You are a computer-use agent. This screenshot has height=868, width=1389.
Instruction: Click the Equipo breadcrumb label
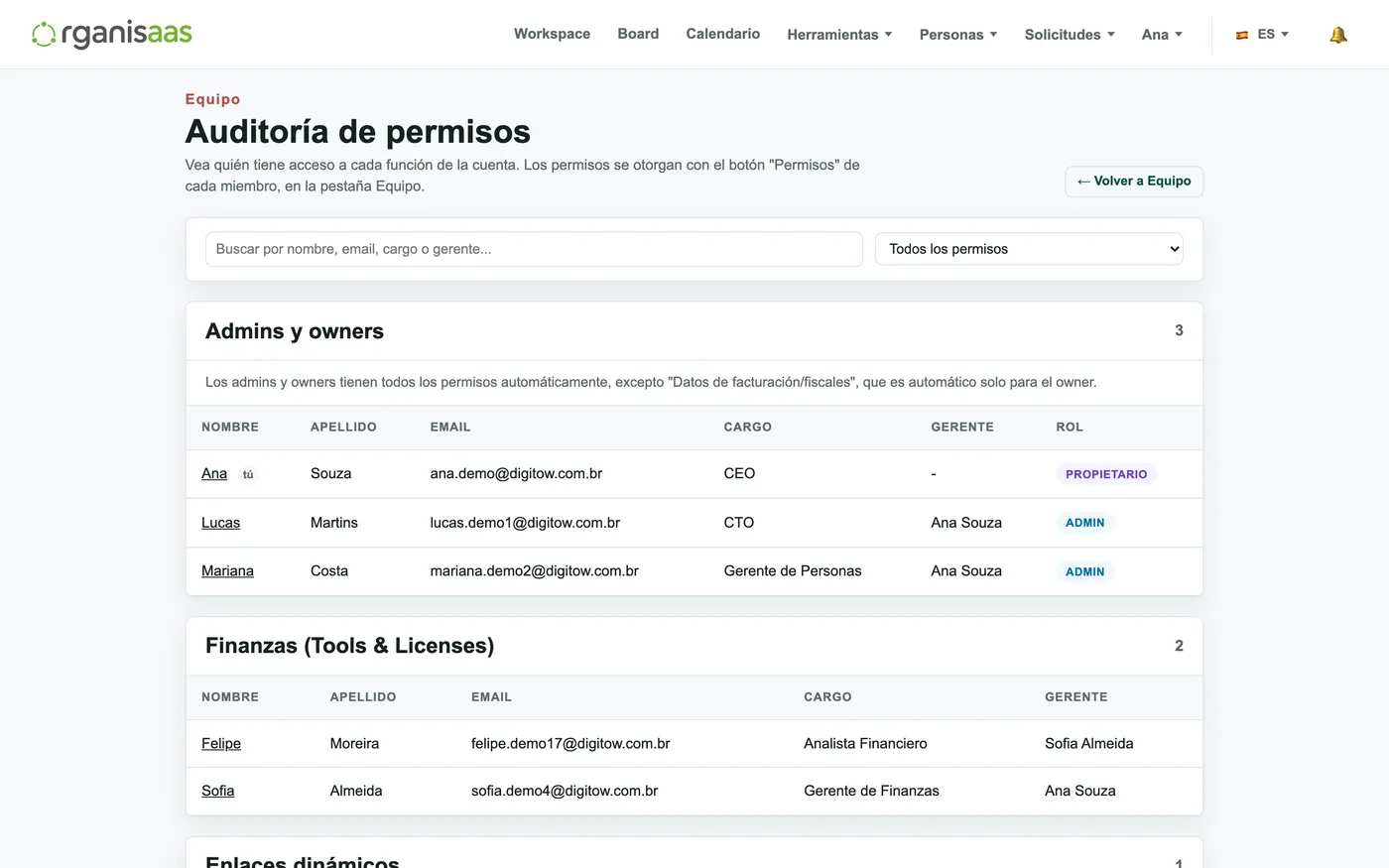coord(212,99)
